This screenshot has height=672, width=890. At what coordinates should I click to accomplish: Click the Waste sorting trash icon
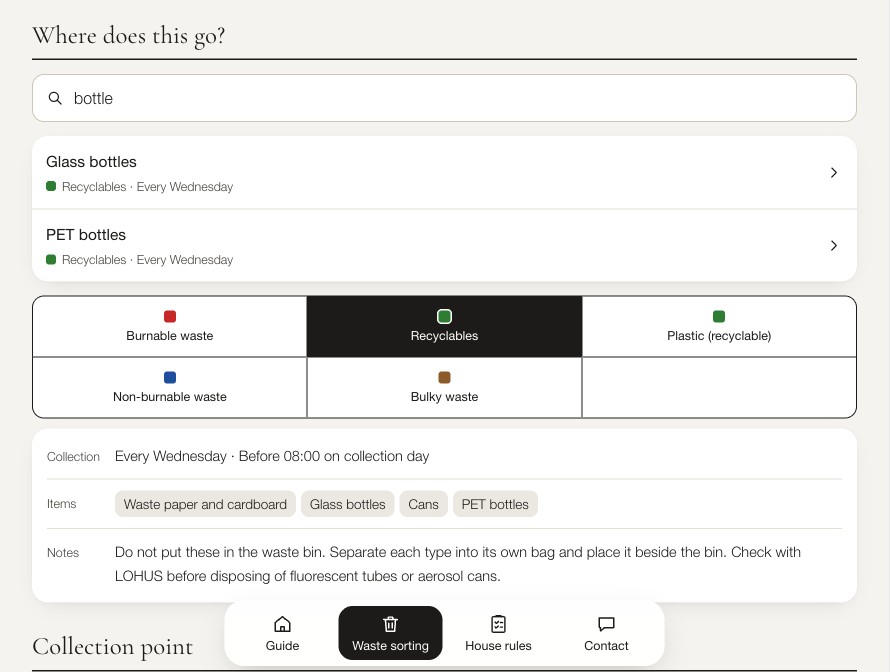tap(391, 624)
